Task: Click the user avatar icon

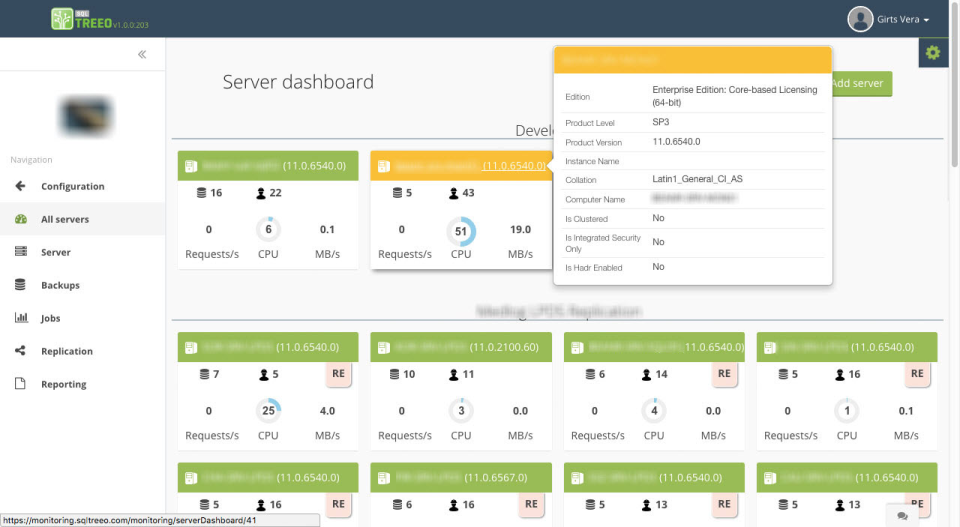Action: pyautogui.click(x=860, y=19)
